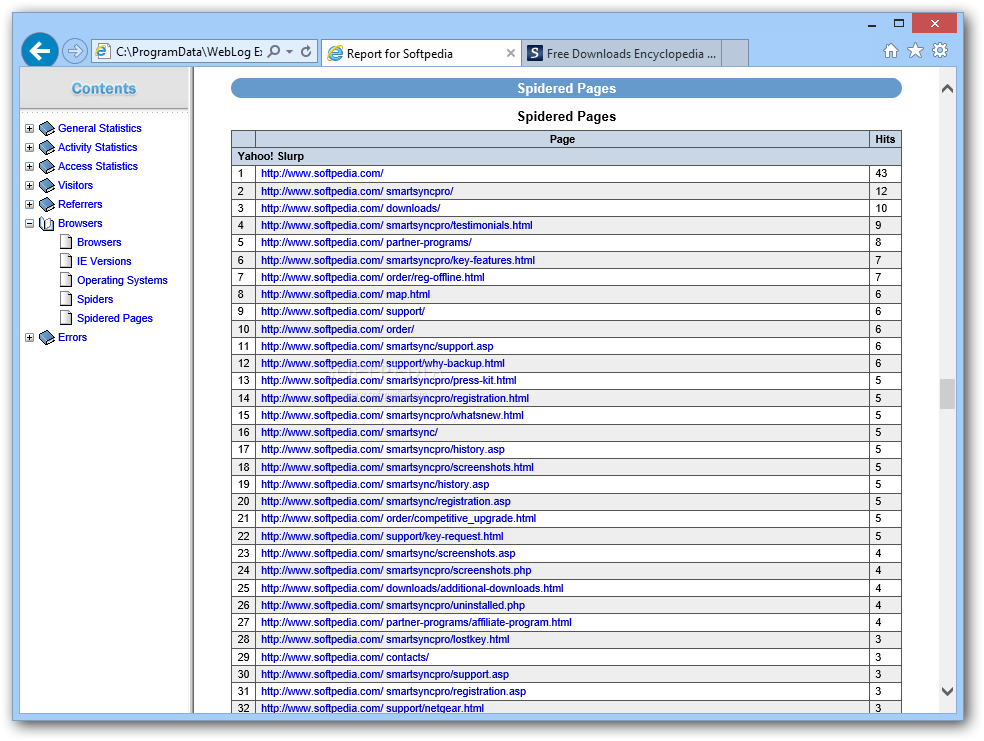Open the downloads/additional-downloads.html link
The image size is (984, 741).
(412, 588)
